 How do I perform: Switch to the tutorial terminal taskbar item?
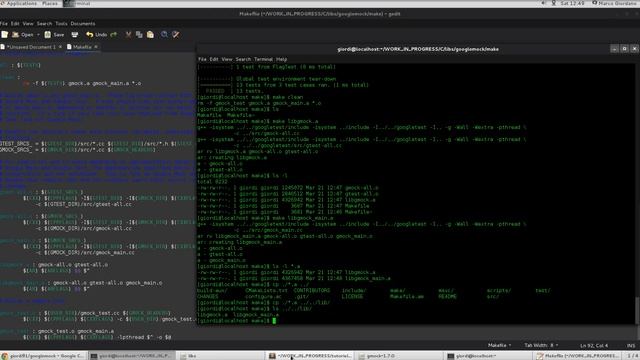tap(310, 356)
